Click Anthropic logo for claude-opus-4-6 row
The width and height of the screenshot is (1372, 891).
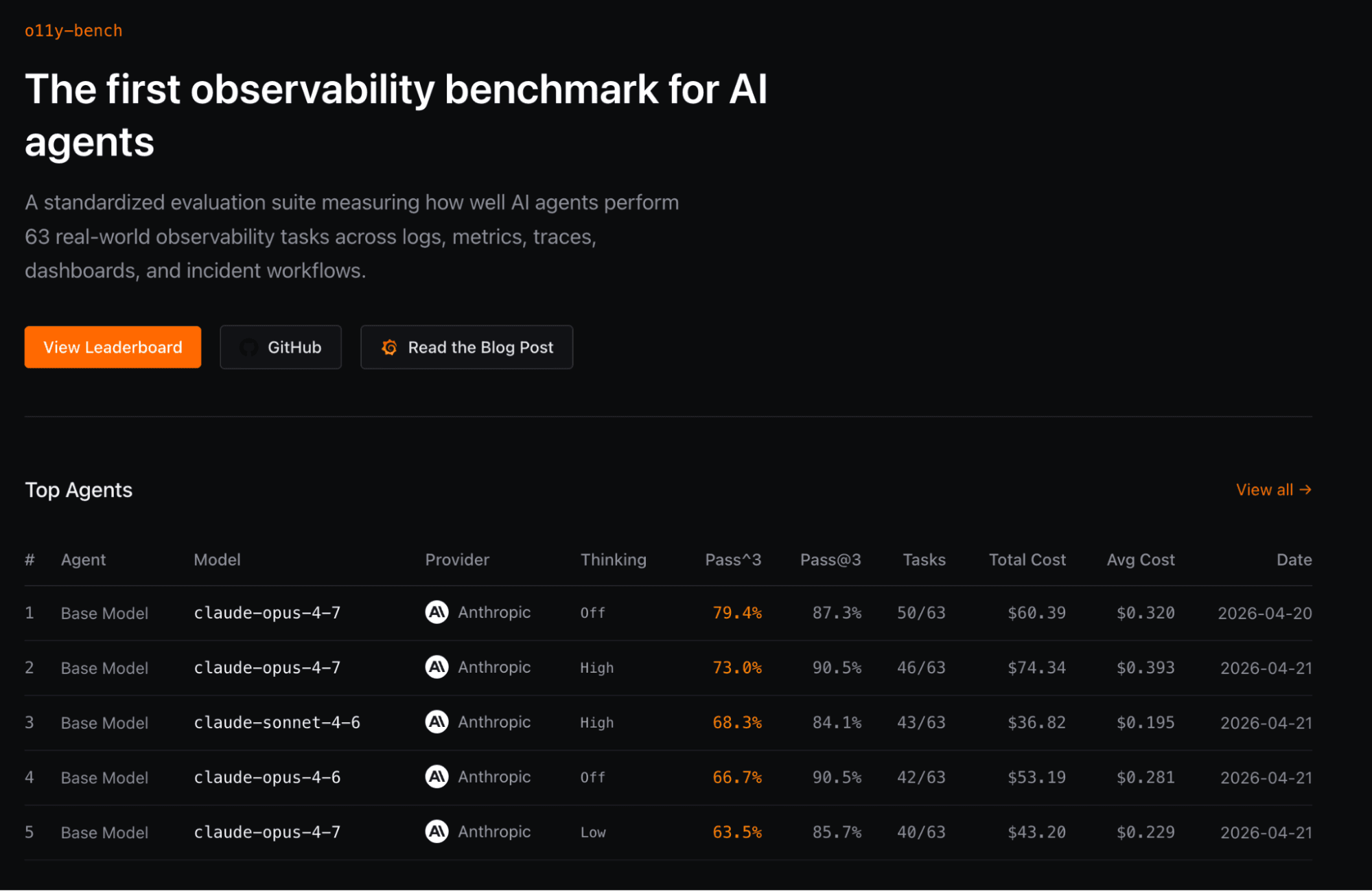tap(437, 776)
